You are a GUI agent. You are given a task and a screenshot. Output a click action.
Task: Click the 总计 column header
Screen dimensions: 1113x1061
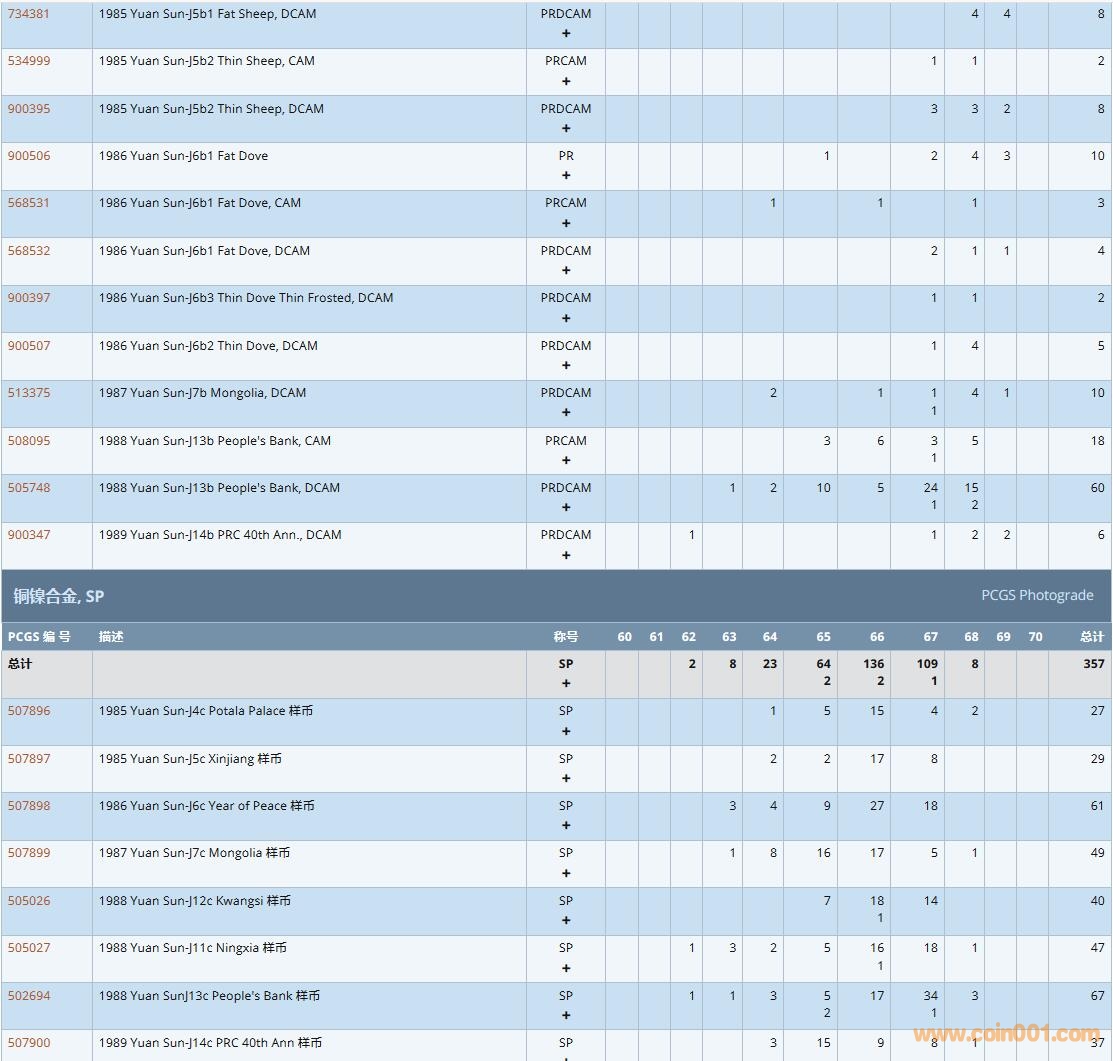(1091, 637)
